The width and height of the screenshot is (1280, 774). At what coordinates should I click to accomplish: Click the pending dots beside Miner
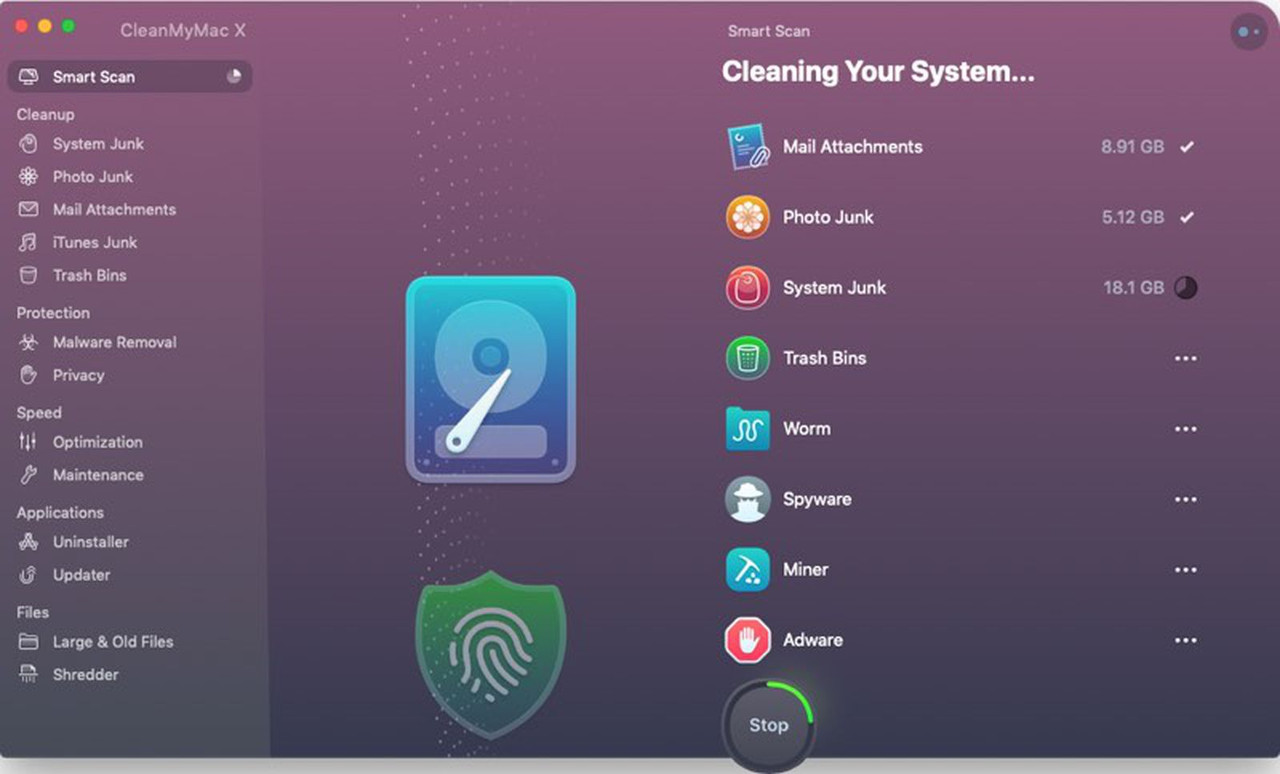(1186, 570)
